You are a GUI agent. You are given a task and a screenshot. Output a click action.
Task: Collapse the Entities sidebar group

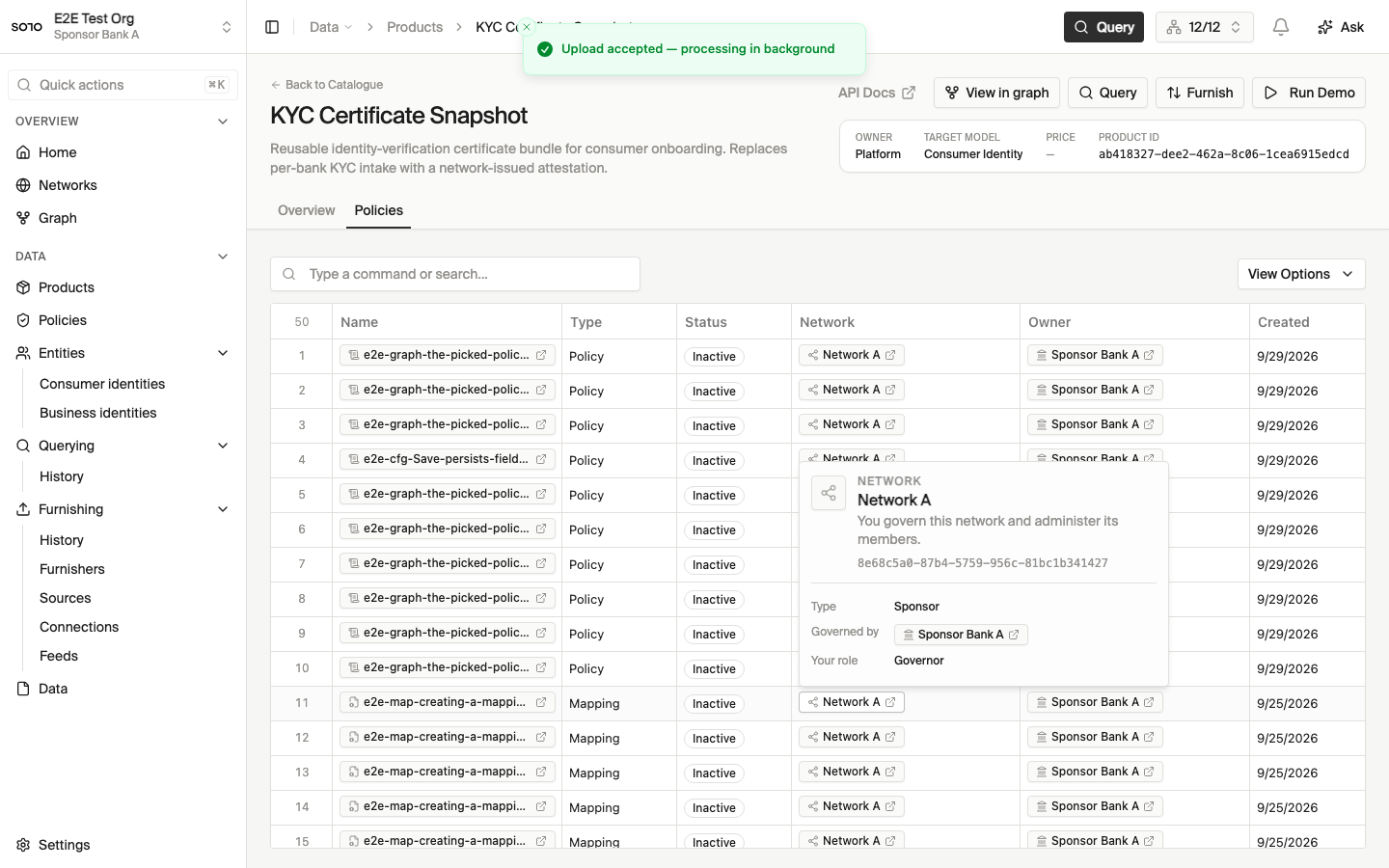click(223, 353)
